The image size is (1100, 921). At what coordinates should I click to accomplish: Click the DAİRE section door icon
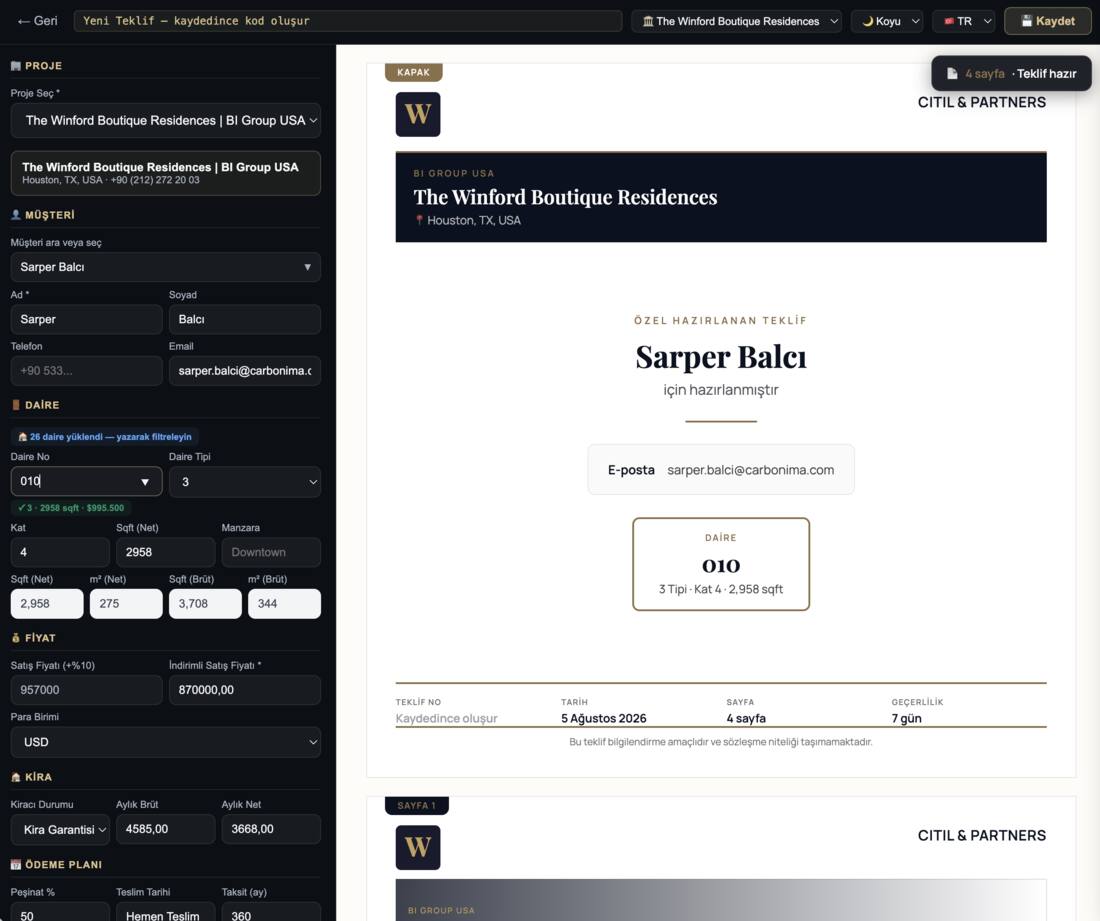click(15, 405)
